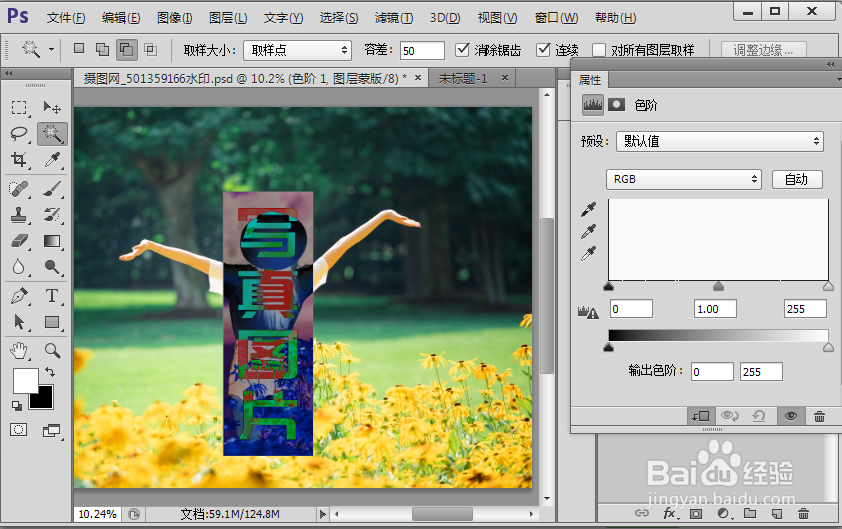This screenshot has height=529, width=842.
Task: Open the RGB channel dropdown
Action: click(x=684, y=179)
